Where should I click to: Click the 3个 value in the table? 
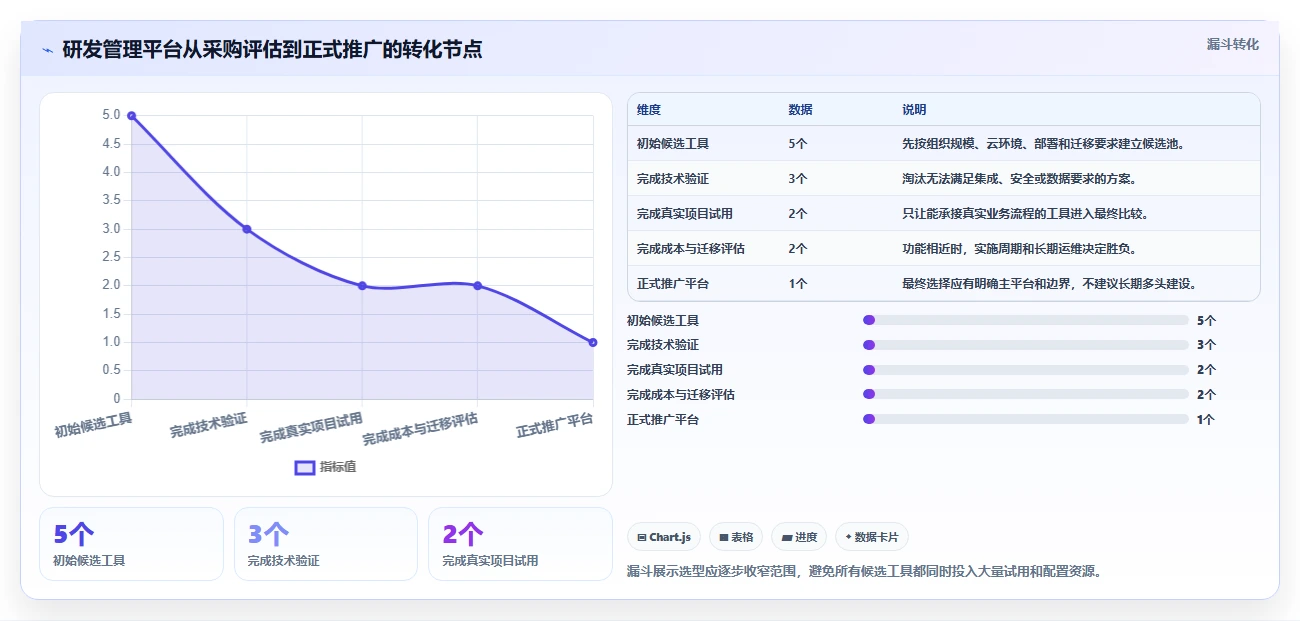(797, 179)
